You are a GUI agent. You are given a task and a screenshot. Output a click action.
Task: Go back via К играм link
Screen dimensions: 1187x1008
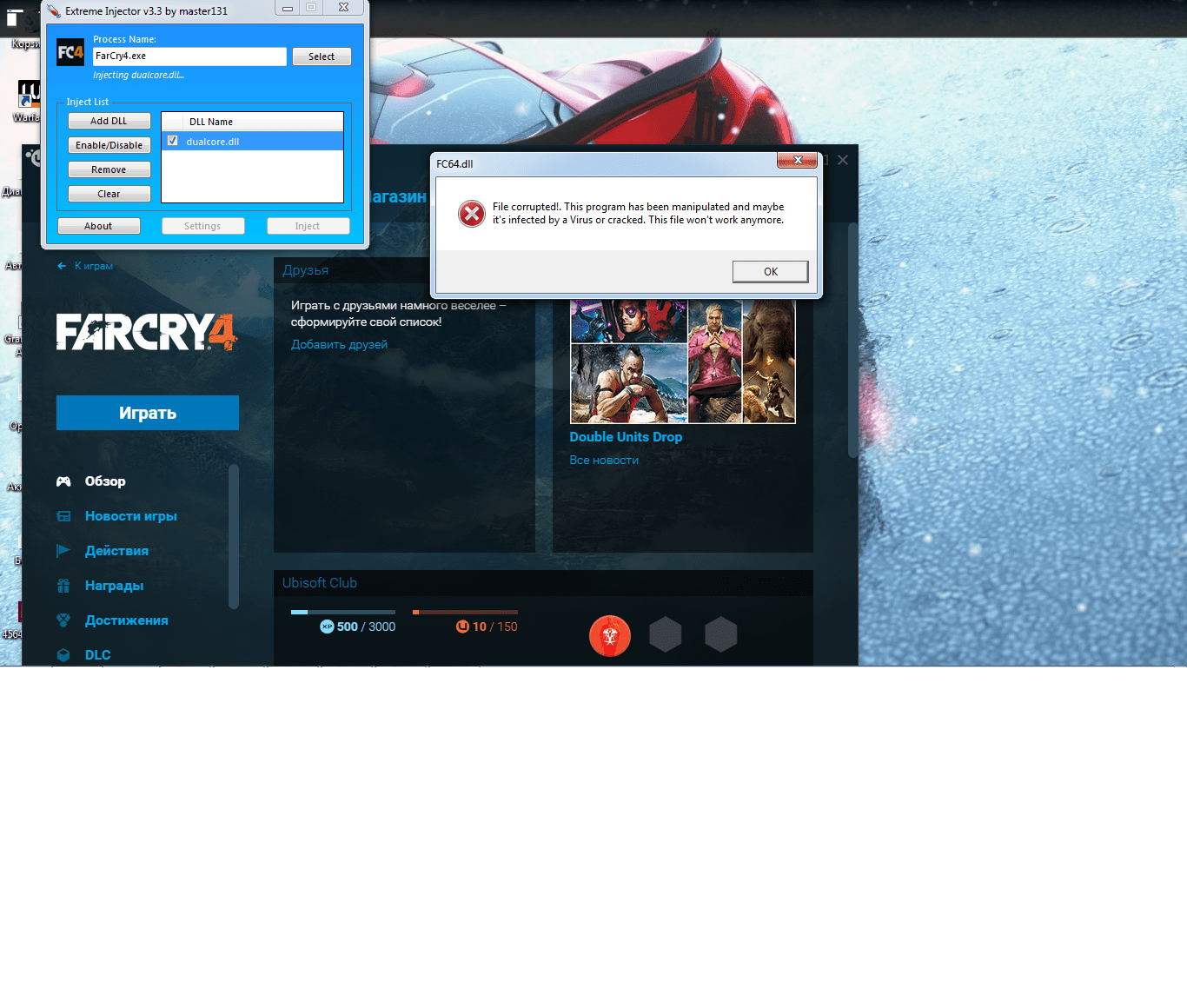94,266
